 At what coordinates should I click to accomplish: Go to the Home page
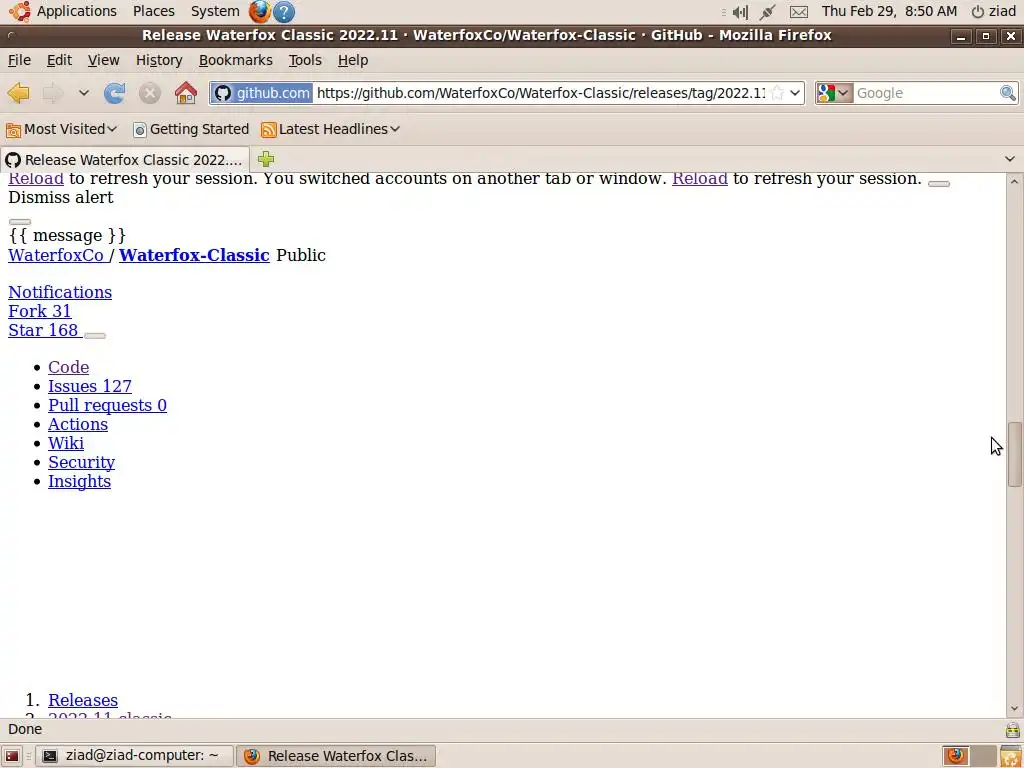pyautogui.click(x=185, y=93)
